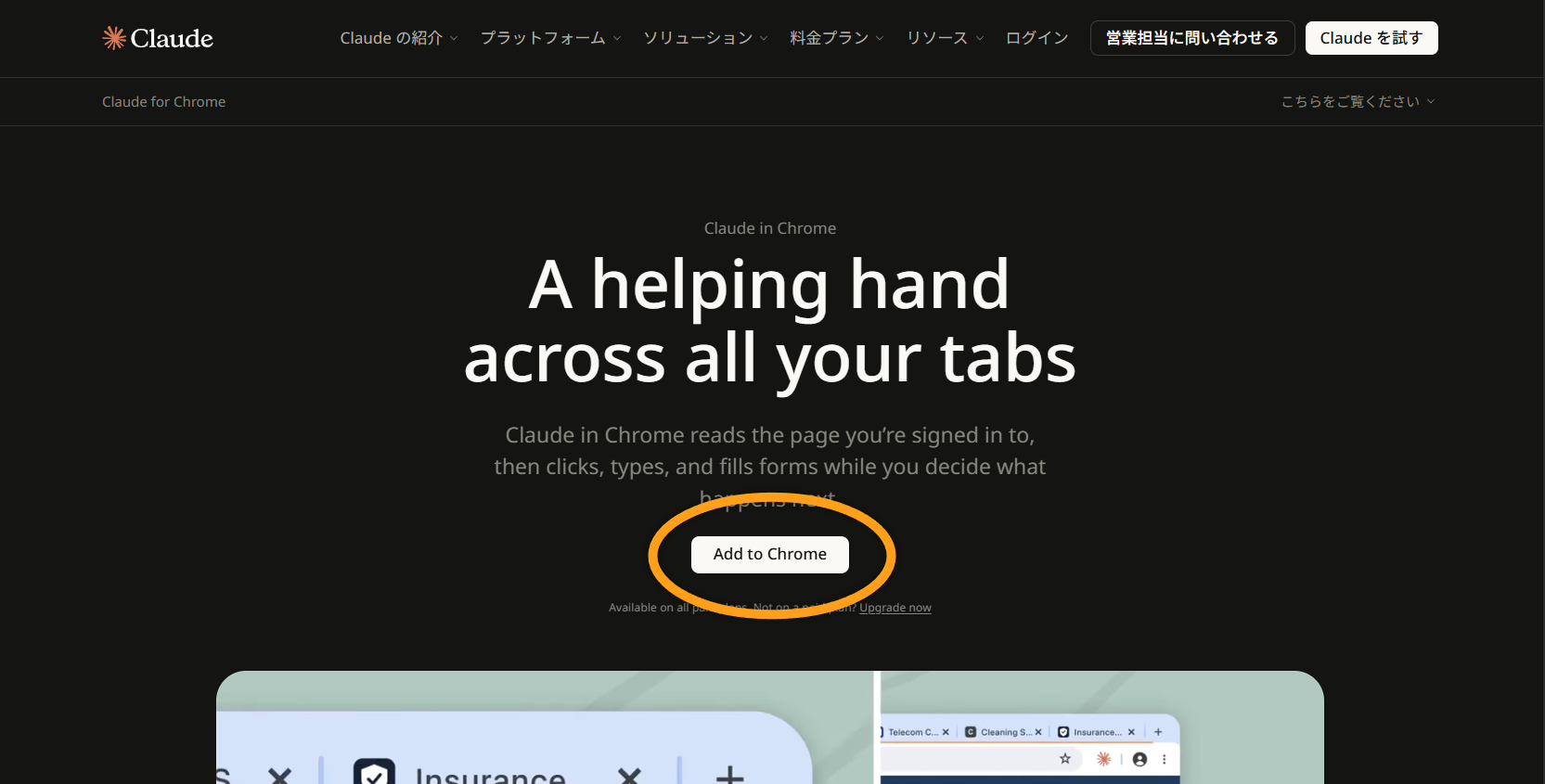Close the Cleaning S... tab in the mockup
The height and width of the screenshot is (784, 1545).
pyautogui.click(x=1038, y=732)
